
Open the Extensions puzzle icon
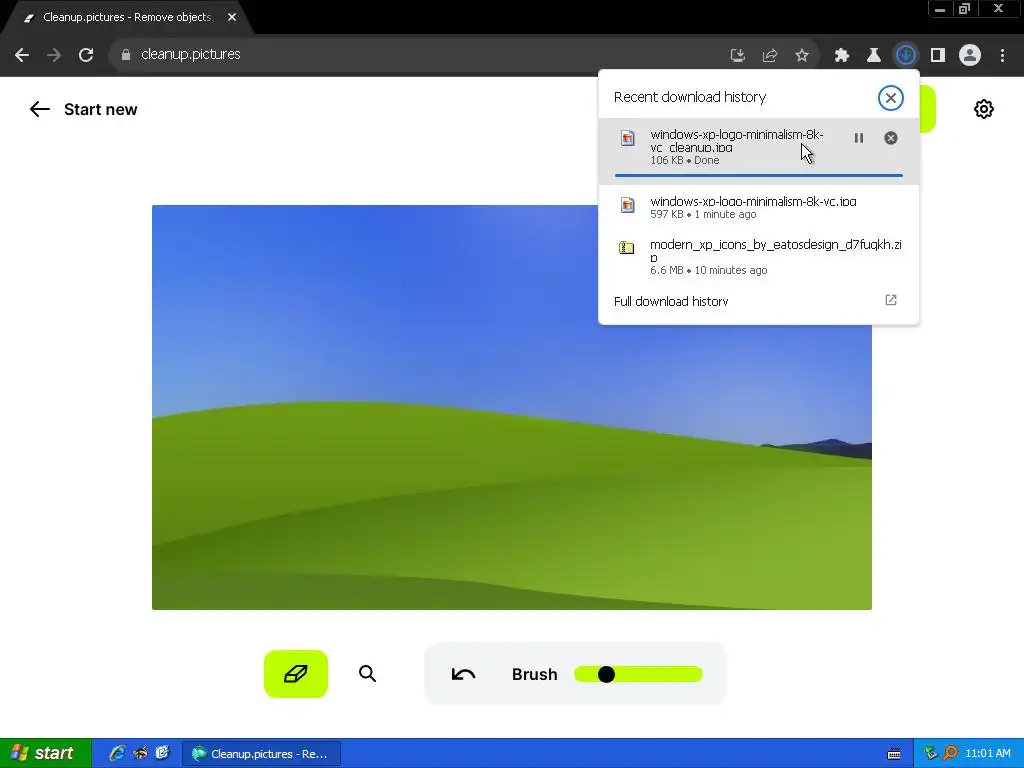pyautogui.click(x=842, y=55)
